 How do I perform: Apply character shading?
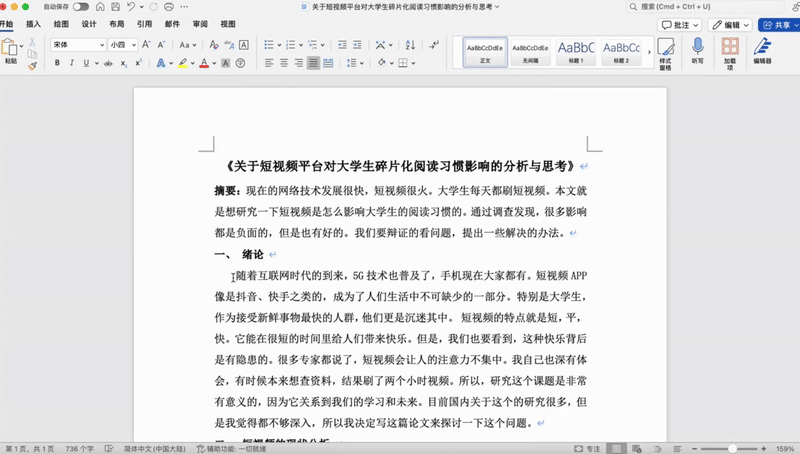226,63
